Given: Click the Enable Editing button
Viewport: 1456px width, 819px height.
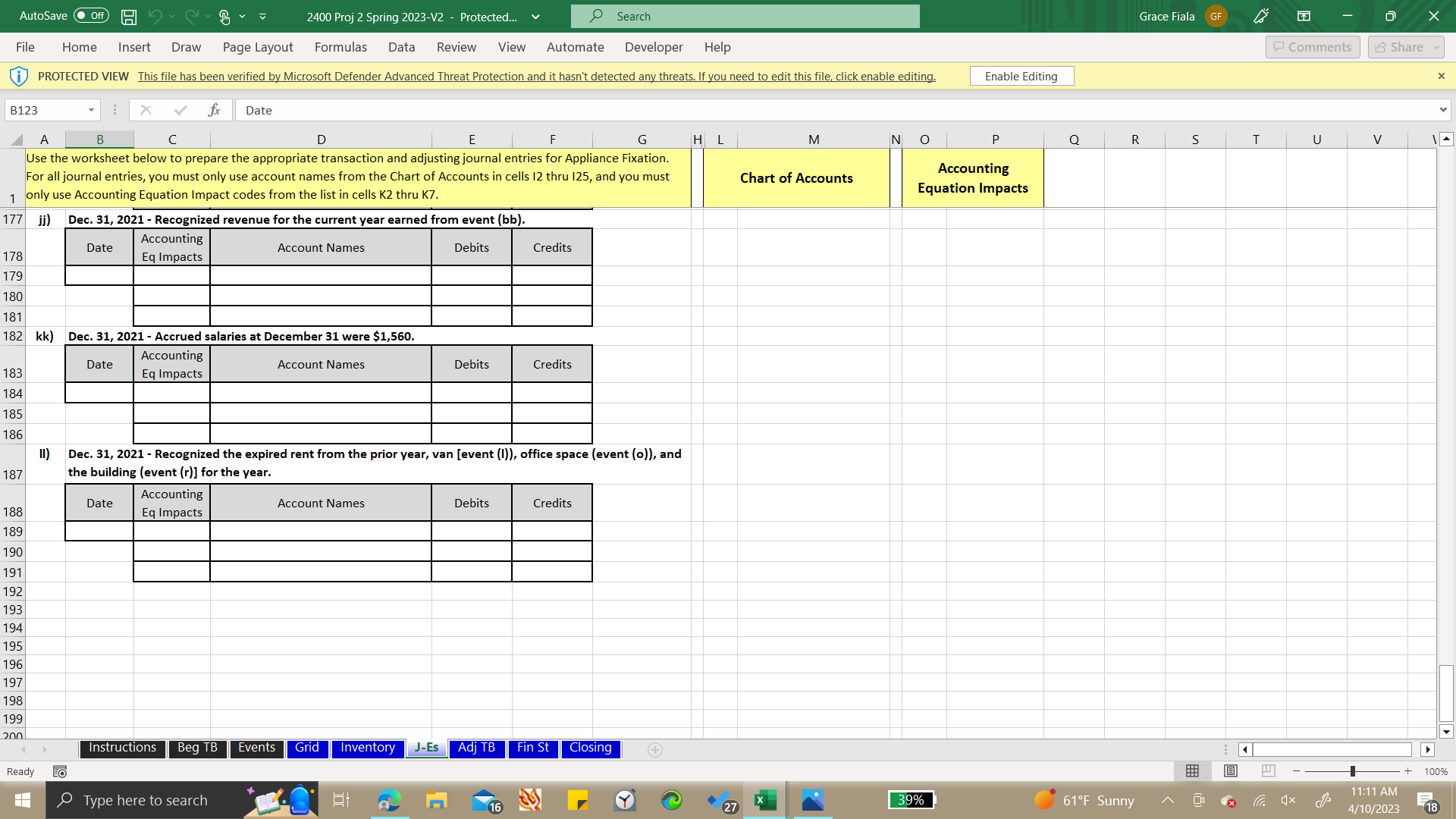Looking at the screenshot, I should [1021, 76].
